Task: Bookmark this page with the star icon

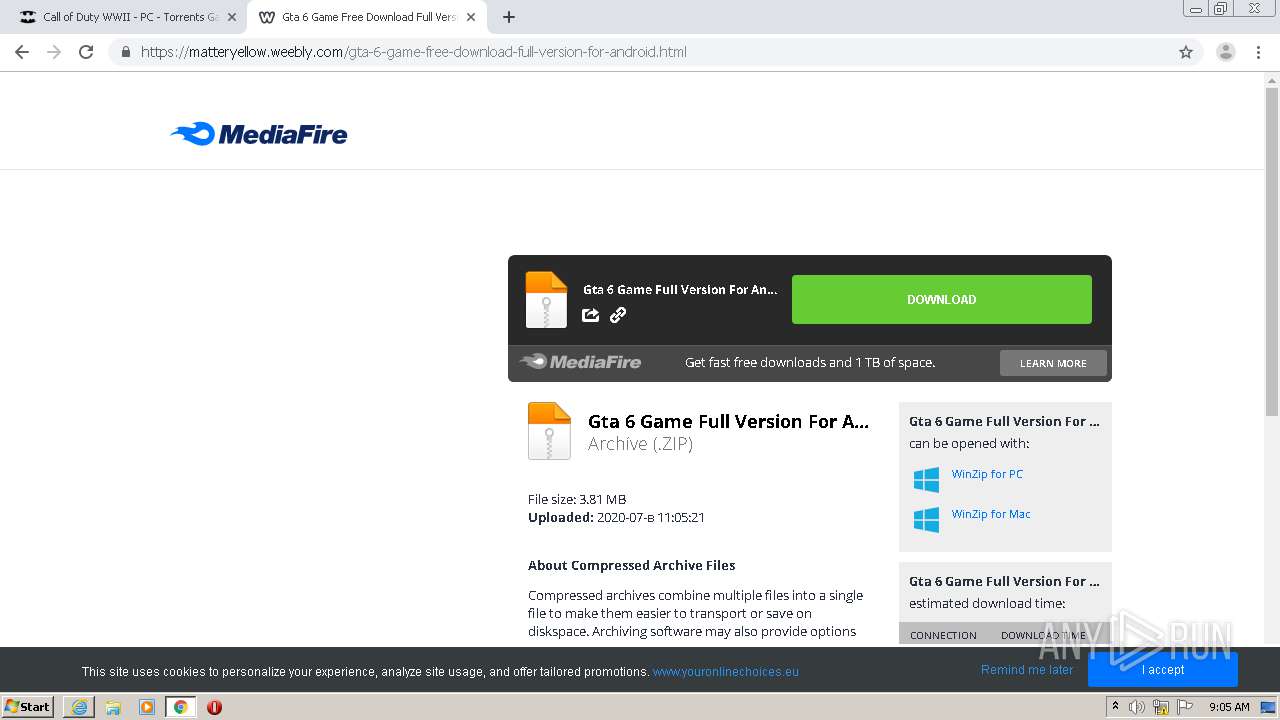Action: (x=1186, y=52)
